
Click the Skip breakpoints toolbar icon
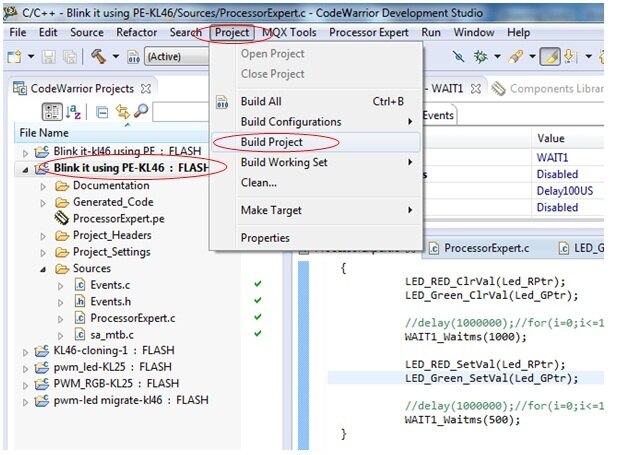(458, 57)
